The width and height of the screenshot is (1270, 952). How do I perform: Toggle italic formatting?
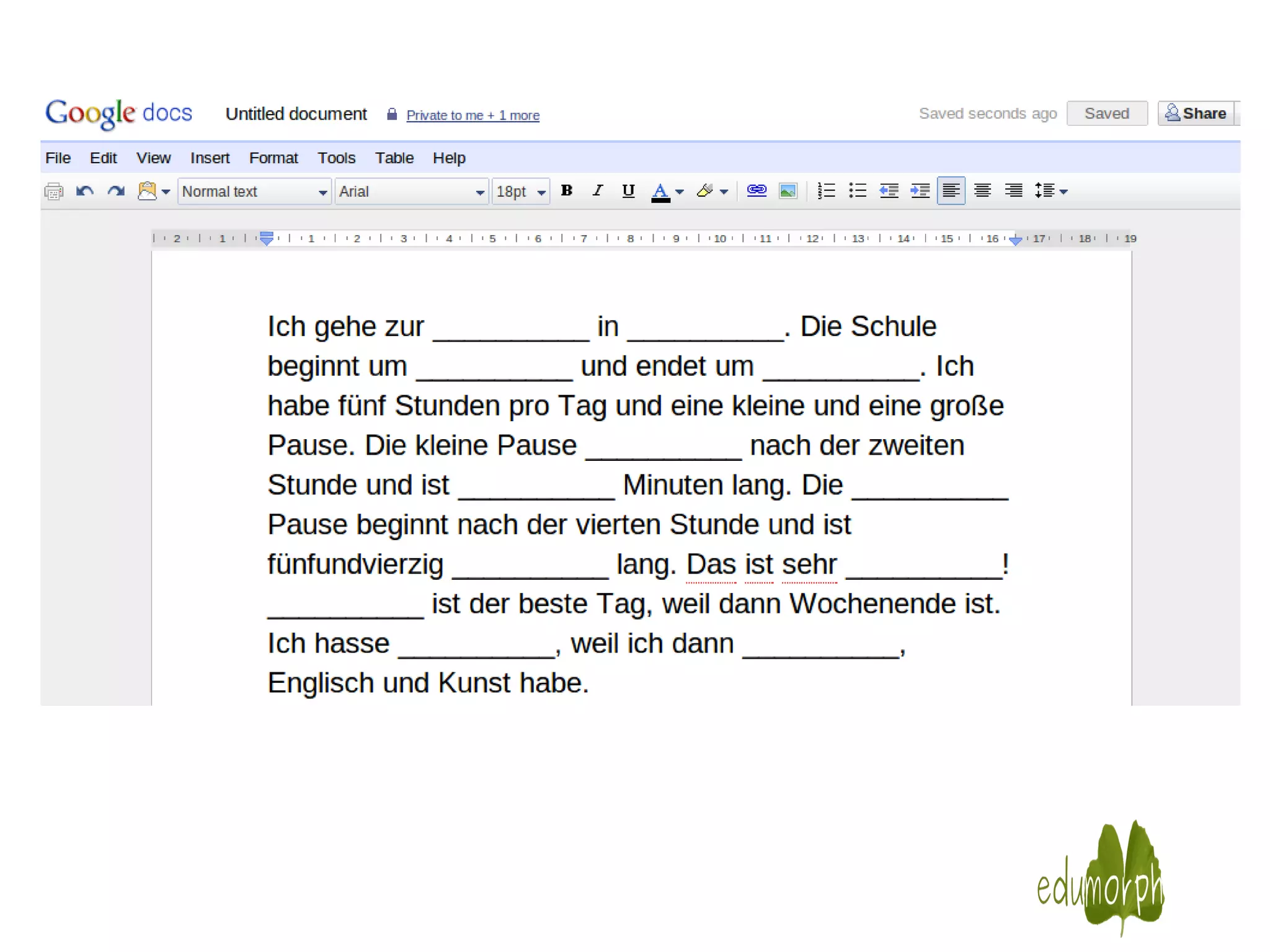point(597,190)
